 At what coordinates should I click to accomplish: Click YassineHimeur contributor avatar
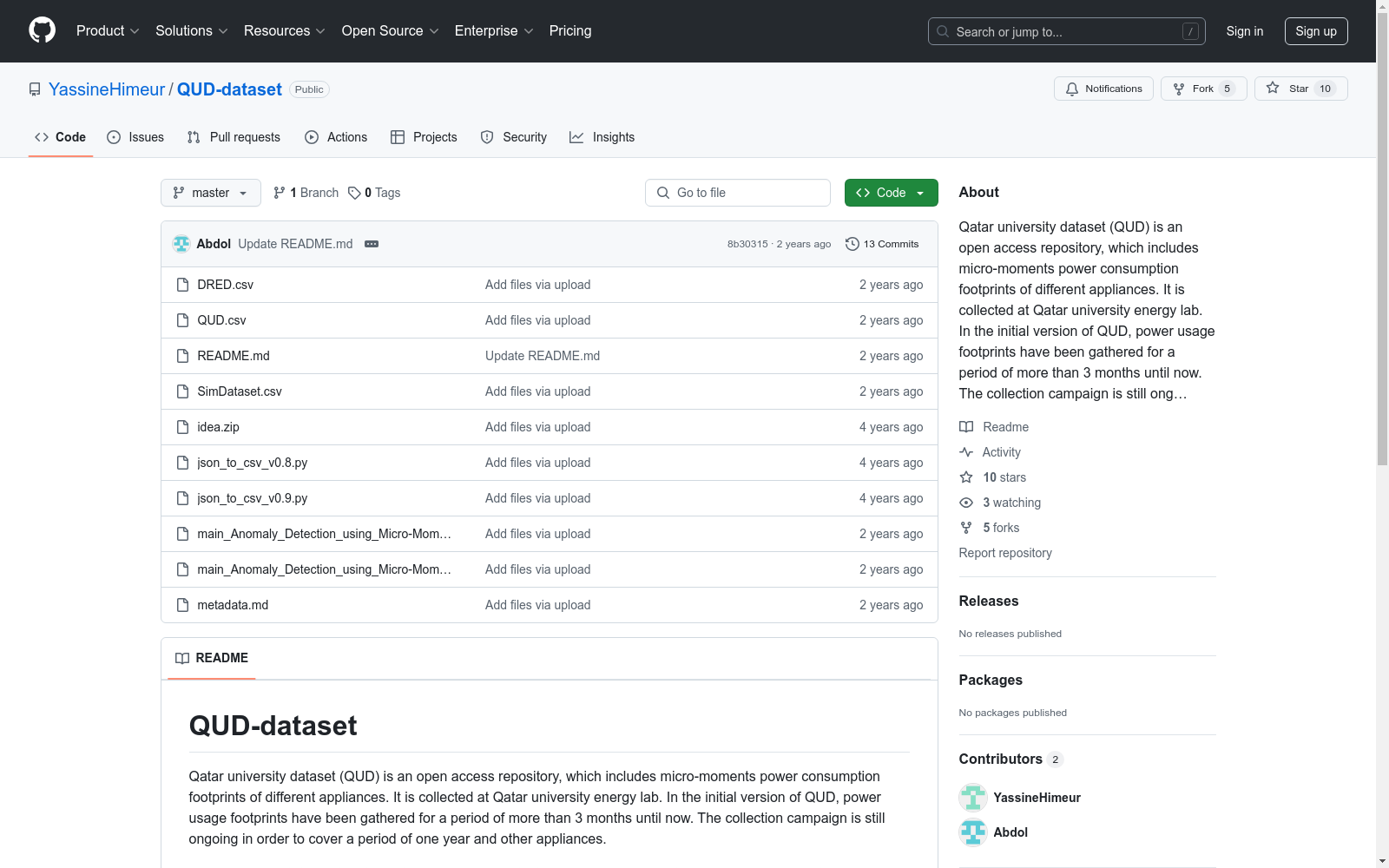click(973, 798)
